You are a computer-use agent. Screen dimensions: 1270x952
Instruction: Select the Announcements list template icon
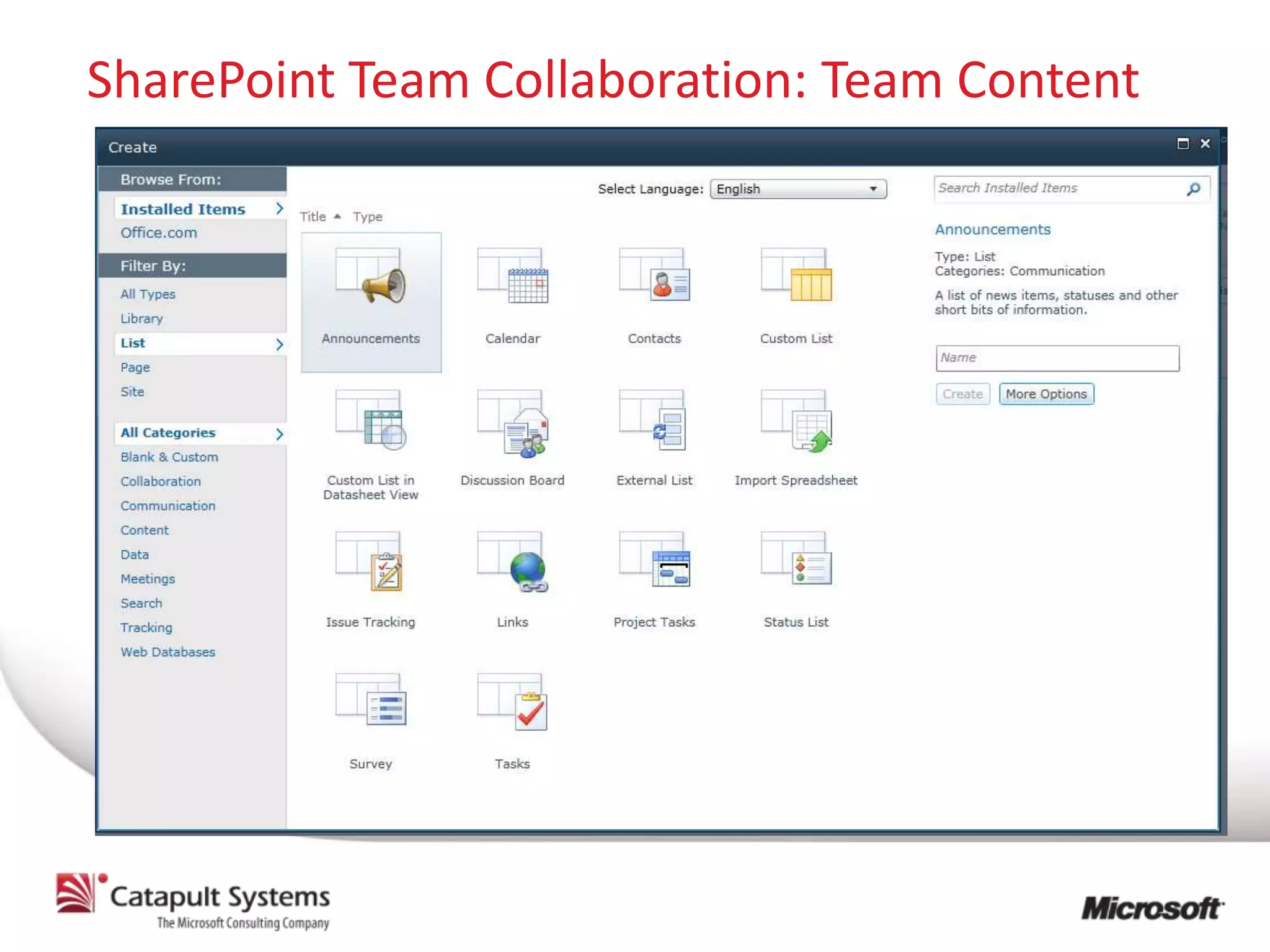(371, 276)
